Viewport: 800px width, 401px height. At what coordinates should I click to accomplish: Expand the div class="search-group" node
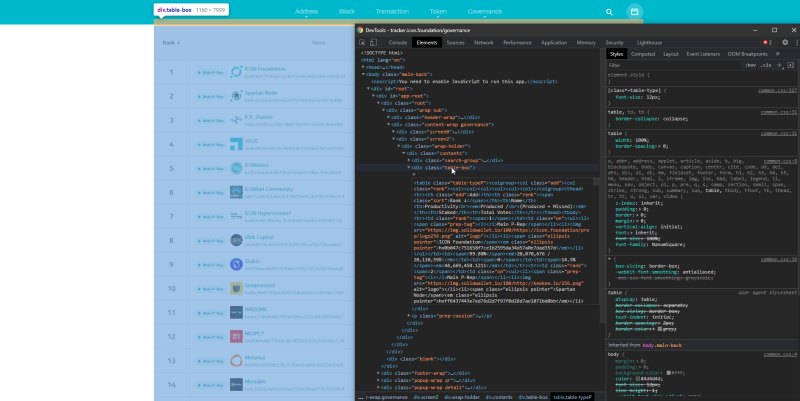tap(409, 160)
